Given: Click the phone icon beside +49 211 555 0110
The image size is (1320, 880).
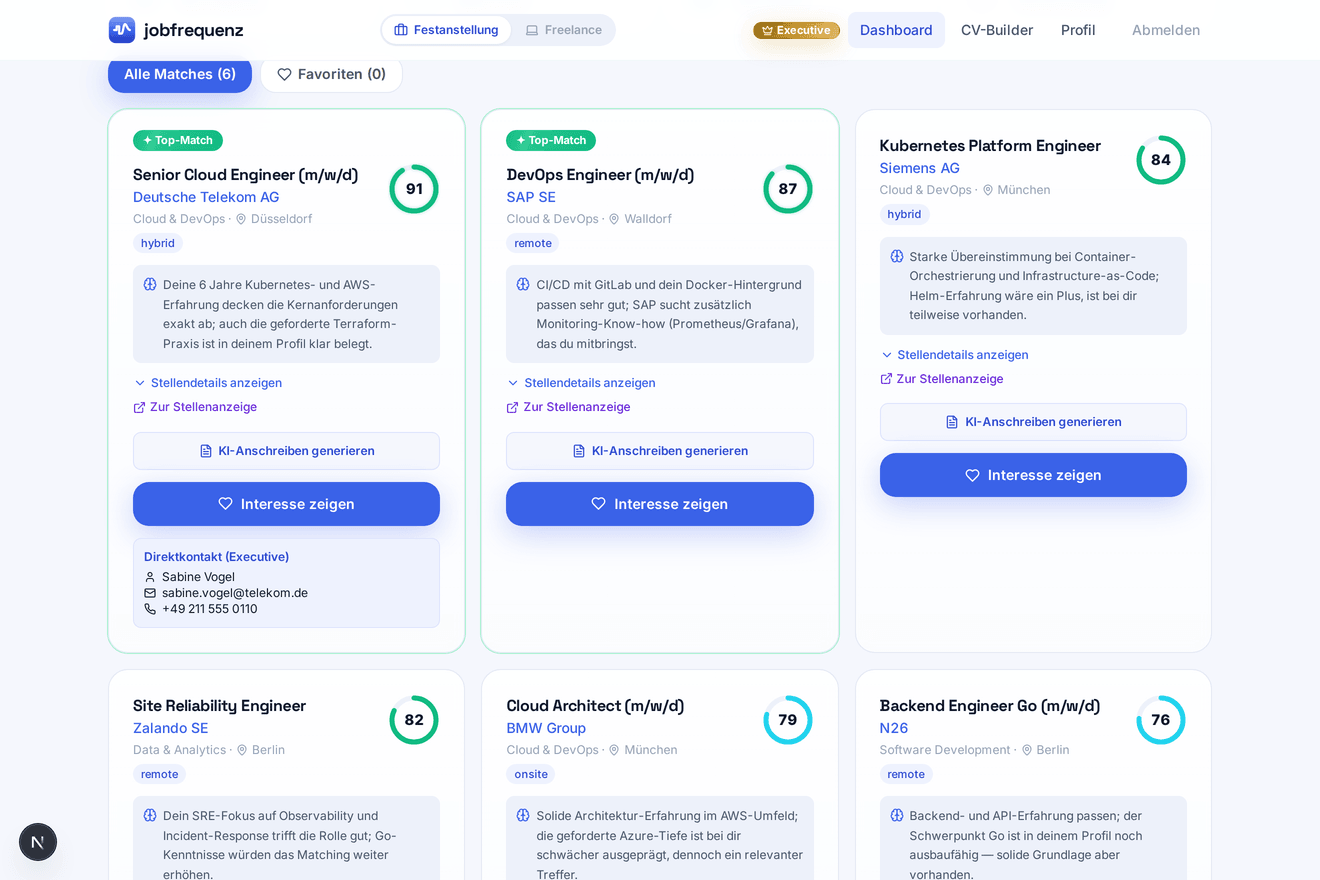Looking at the screenshot, I should tap(150, 609).
